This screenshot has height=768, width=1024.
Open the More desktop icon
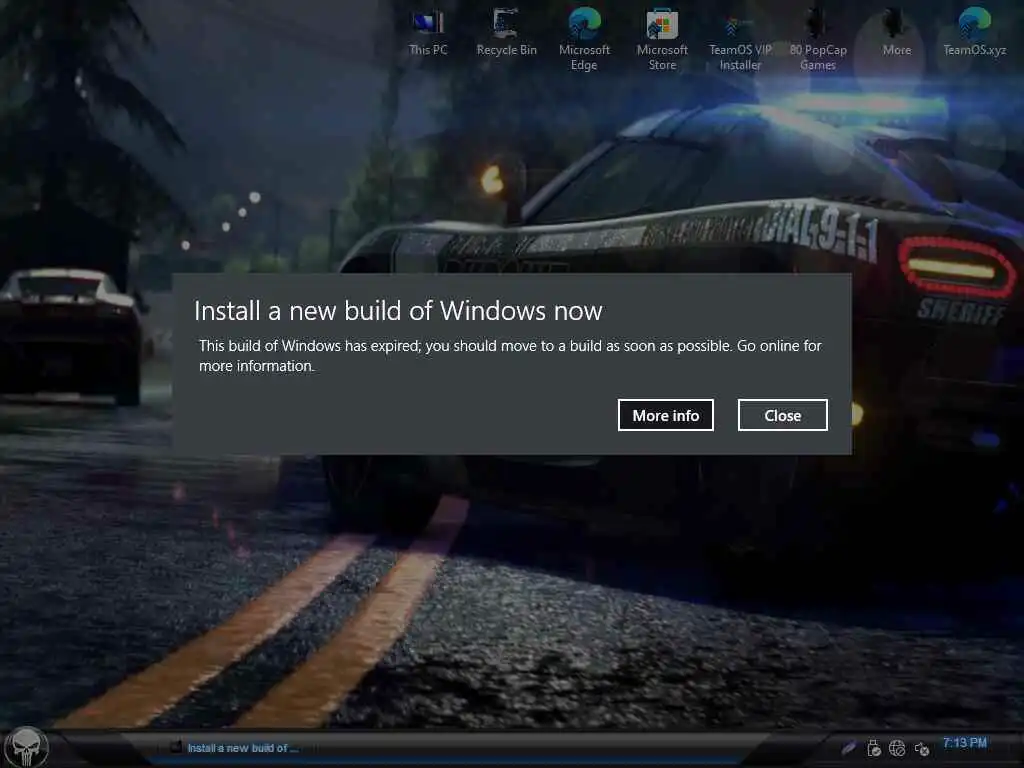click(896, 33)
